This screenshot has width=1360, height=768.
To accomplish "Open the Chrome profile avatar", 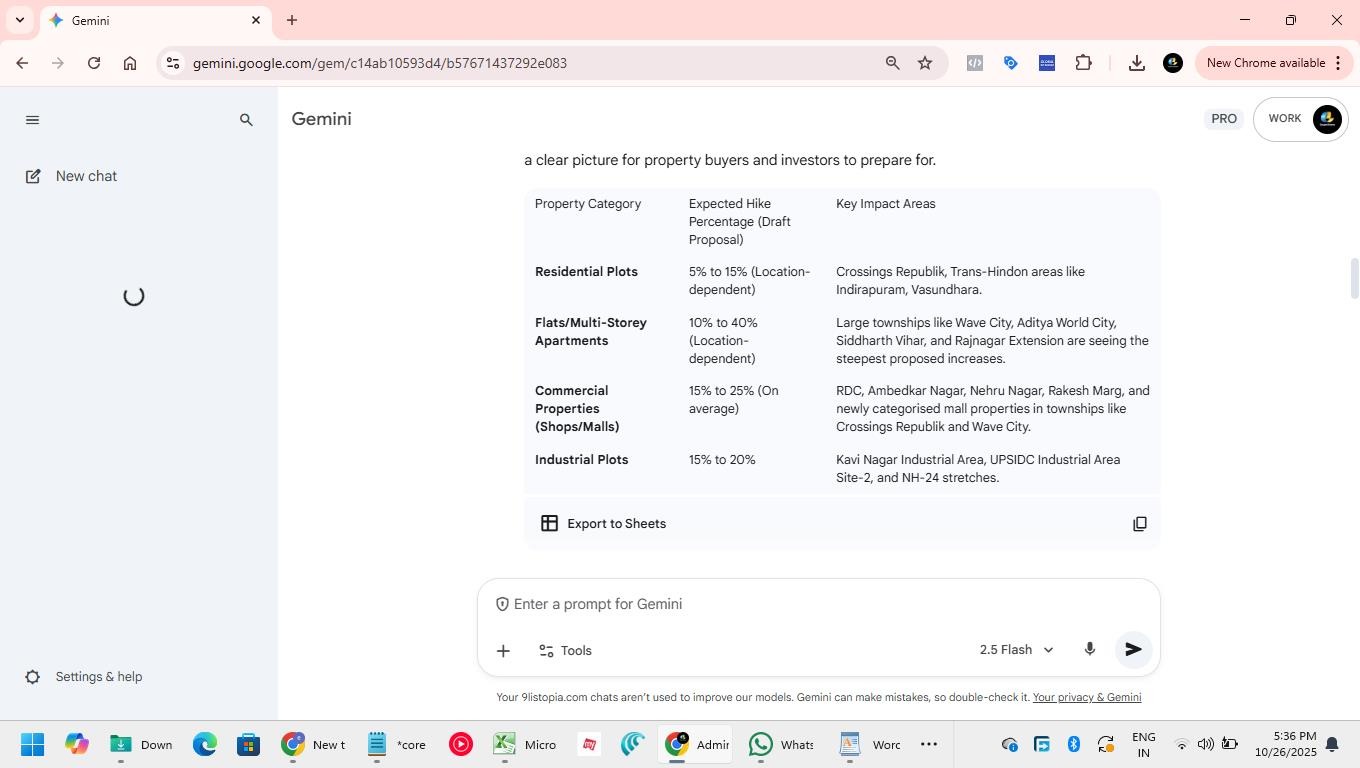I will click(x=1173, y=63).
